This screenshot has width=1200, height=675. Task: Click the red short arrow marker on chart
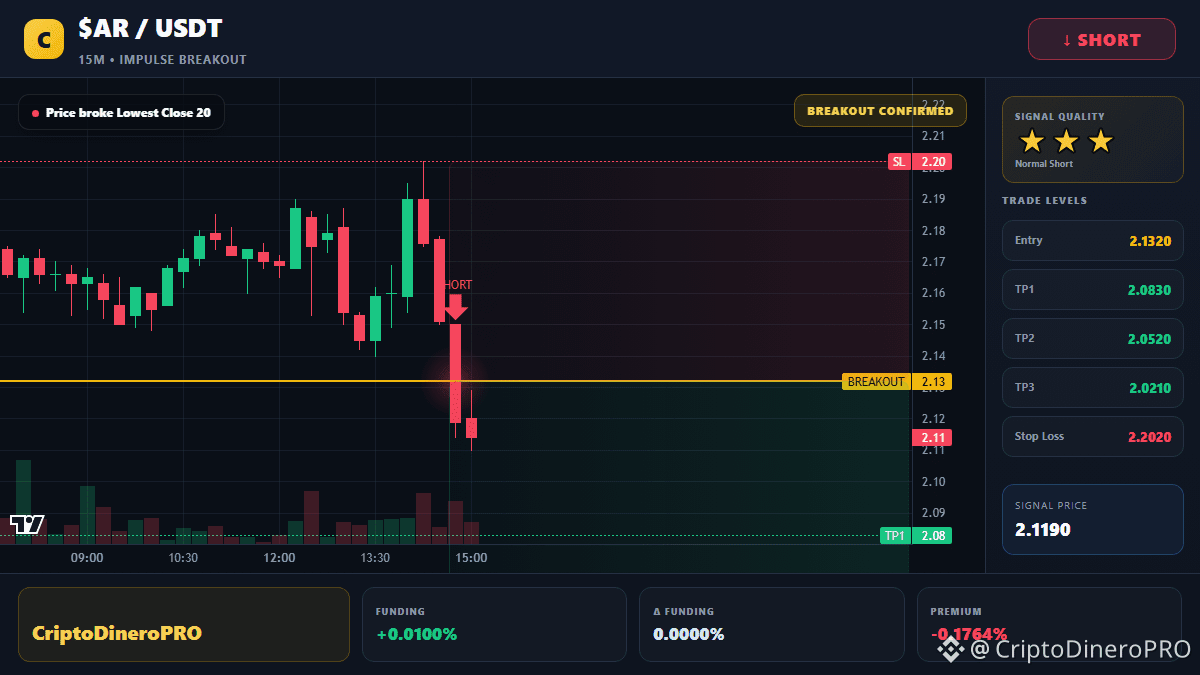[x=455, y=307]
